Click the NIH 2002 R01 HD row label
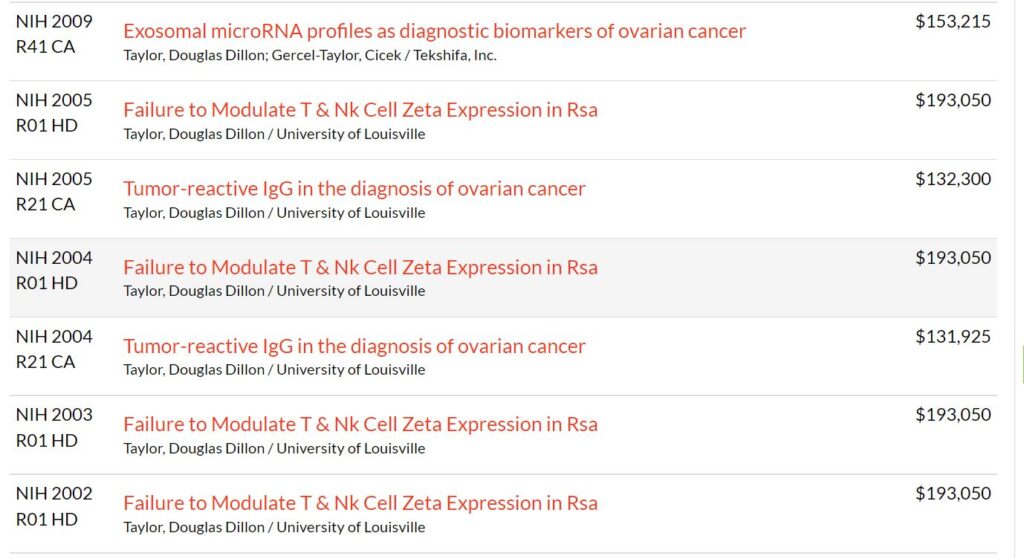 coord(54,506)
